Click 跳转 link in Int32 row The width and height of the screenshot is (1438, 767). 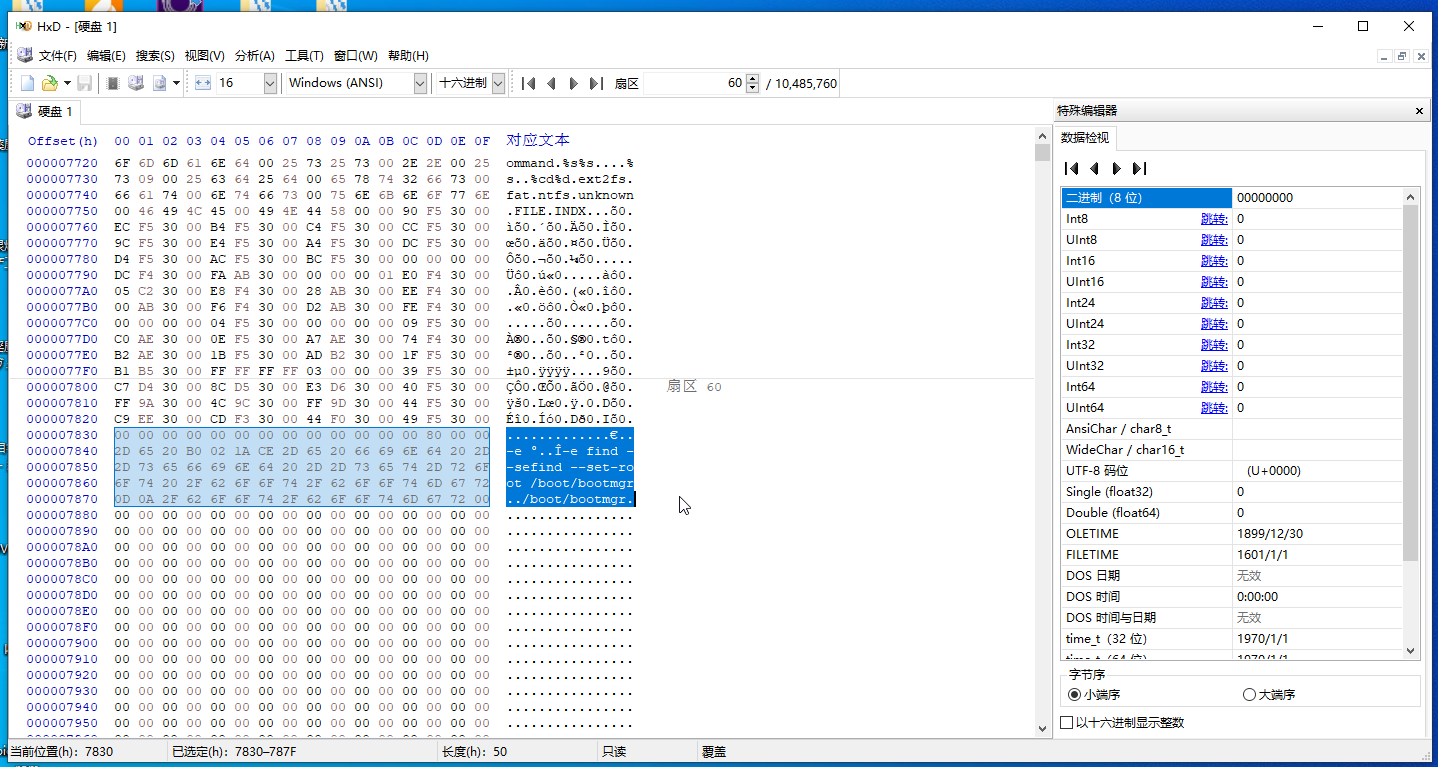click(x=1214, y=345)
